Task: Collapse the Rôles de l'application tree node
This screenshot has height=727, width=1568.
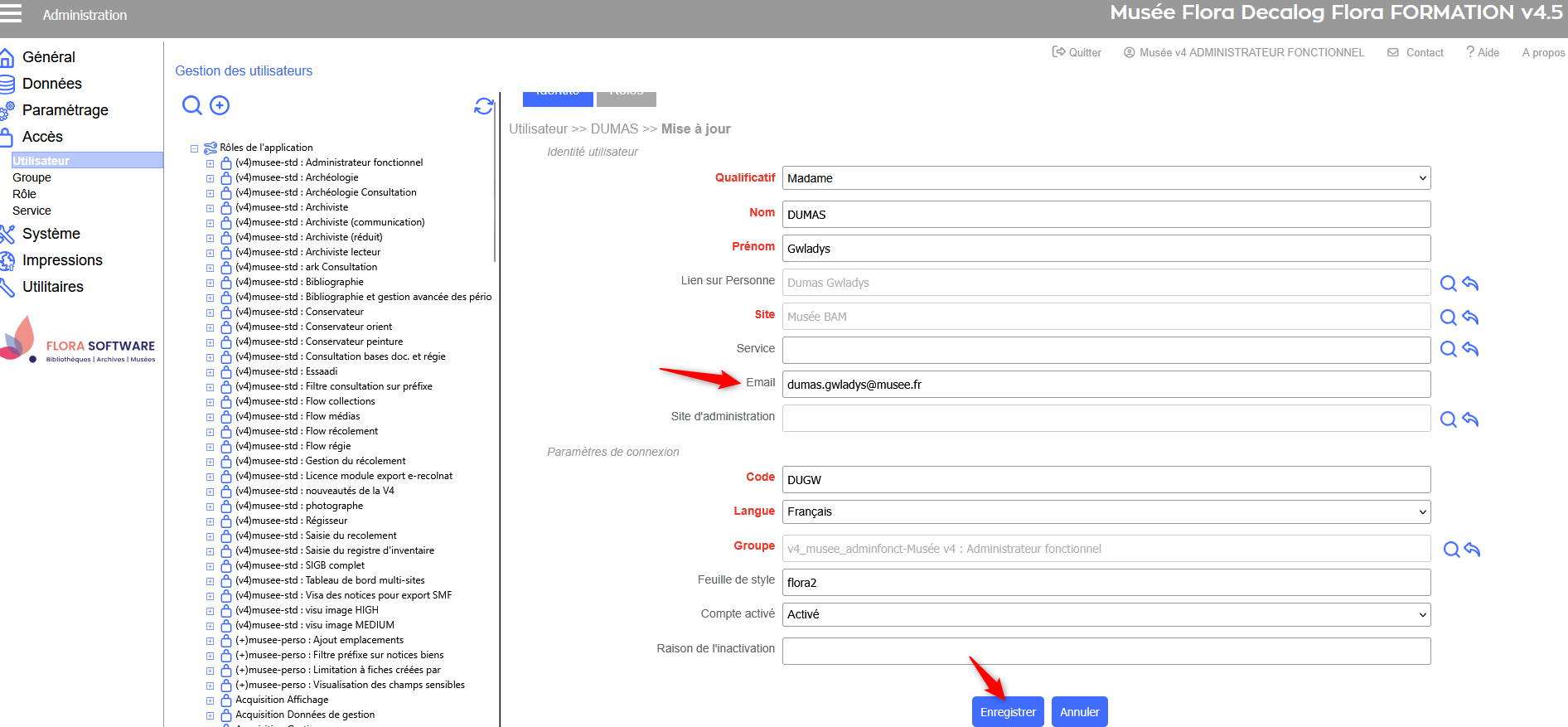Action: click(195, 149)
